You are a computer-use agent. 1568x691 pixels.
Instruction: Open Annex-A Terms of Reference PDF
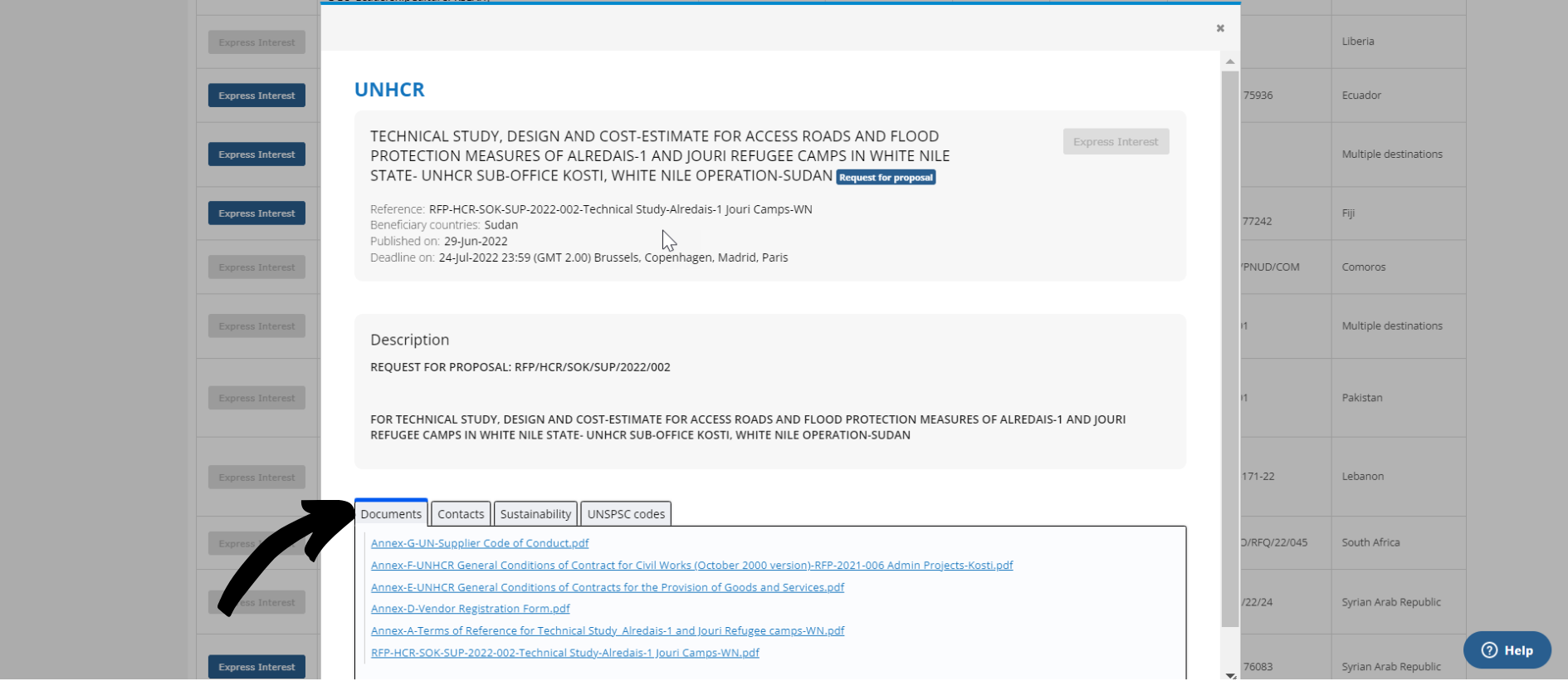608,630
